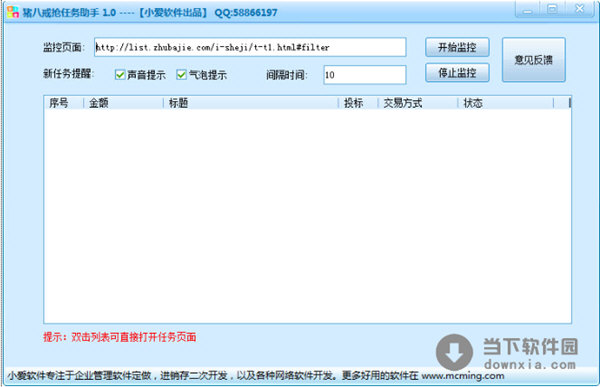This screenshot has width=600, height=387.
Task: Sort by 标题 column header
Action: tap(251, 103)
